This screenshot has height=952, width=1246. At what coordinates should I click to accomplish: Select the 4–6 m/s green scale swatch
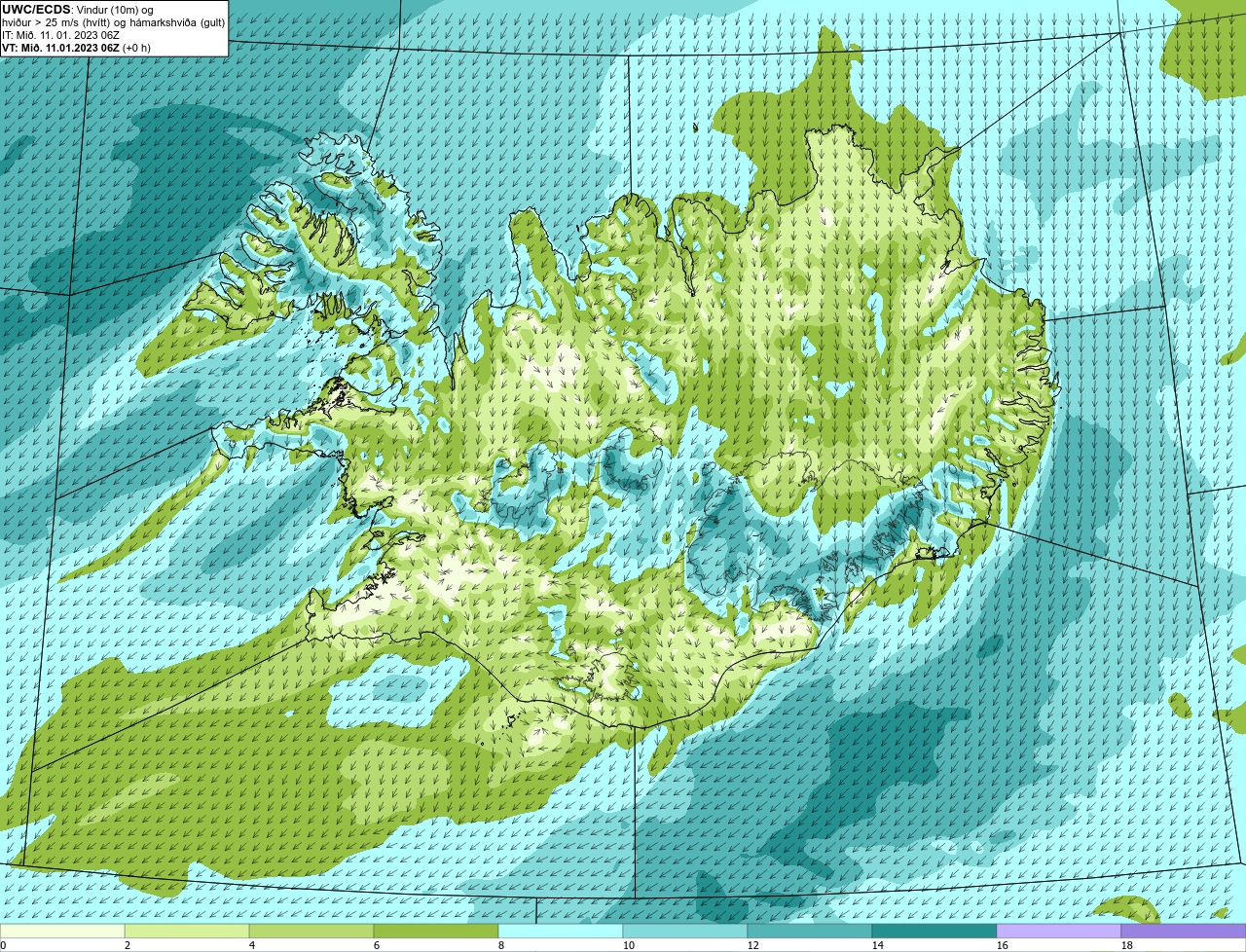tap(311, 932)
